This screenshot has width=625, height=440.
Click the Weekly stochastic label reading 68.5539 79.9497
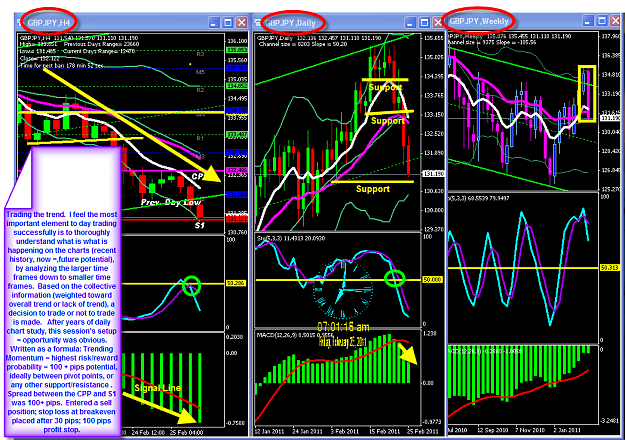pos(479,198)
